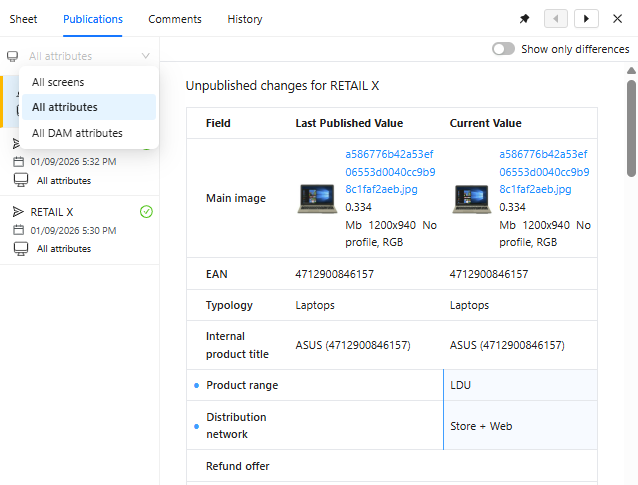This screenshot has height=485, width=638.
Task: Click the pin panel icon
Action: [x=525, y=19]
